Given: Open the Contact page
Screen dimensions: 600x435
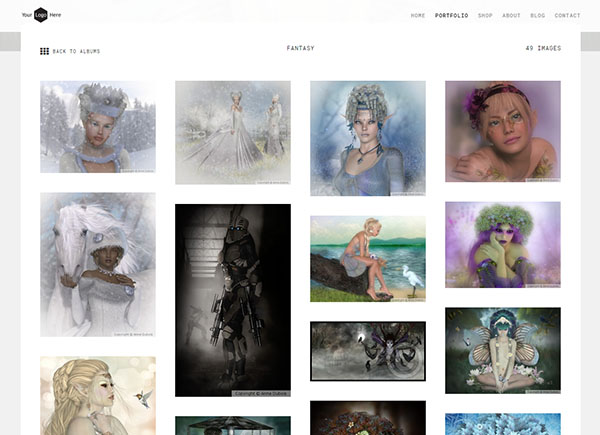Looking at the screenshot, I should (x=567, y=16).
